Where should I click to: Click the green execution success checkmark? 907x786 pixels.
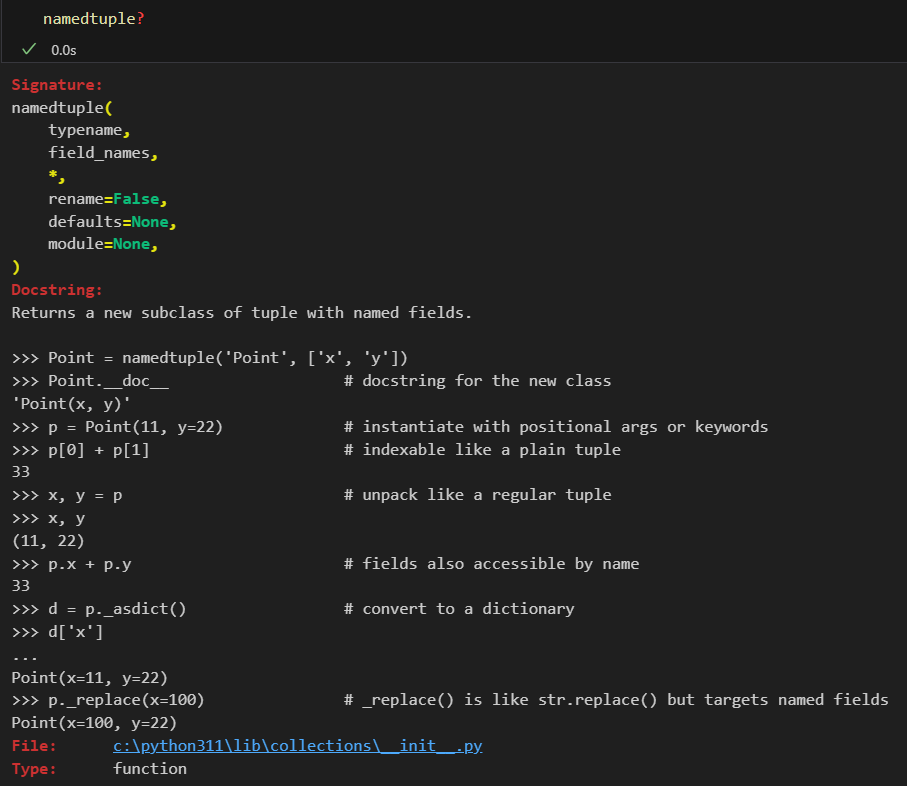pyautogui.click(x=30, y=49)
